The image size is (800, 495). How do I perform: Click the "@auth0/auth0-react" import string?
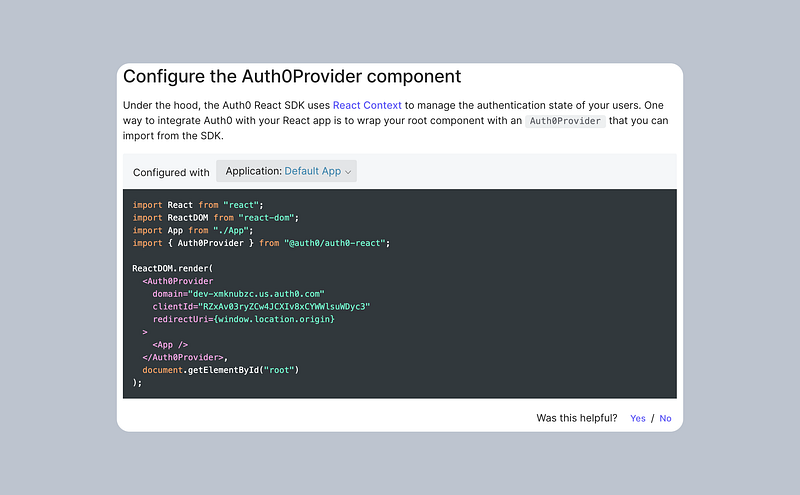point(335,243)
